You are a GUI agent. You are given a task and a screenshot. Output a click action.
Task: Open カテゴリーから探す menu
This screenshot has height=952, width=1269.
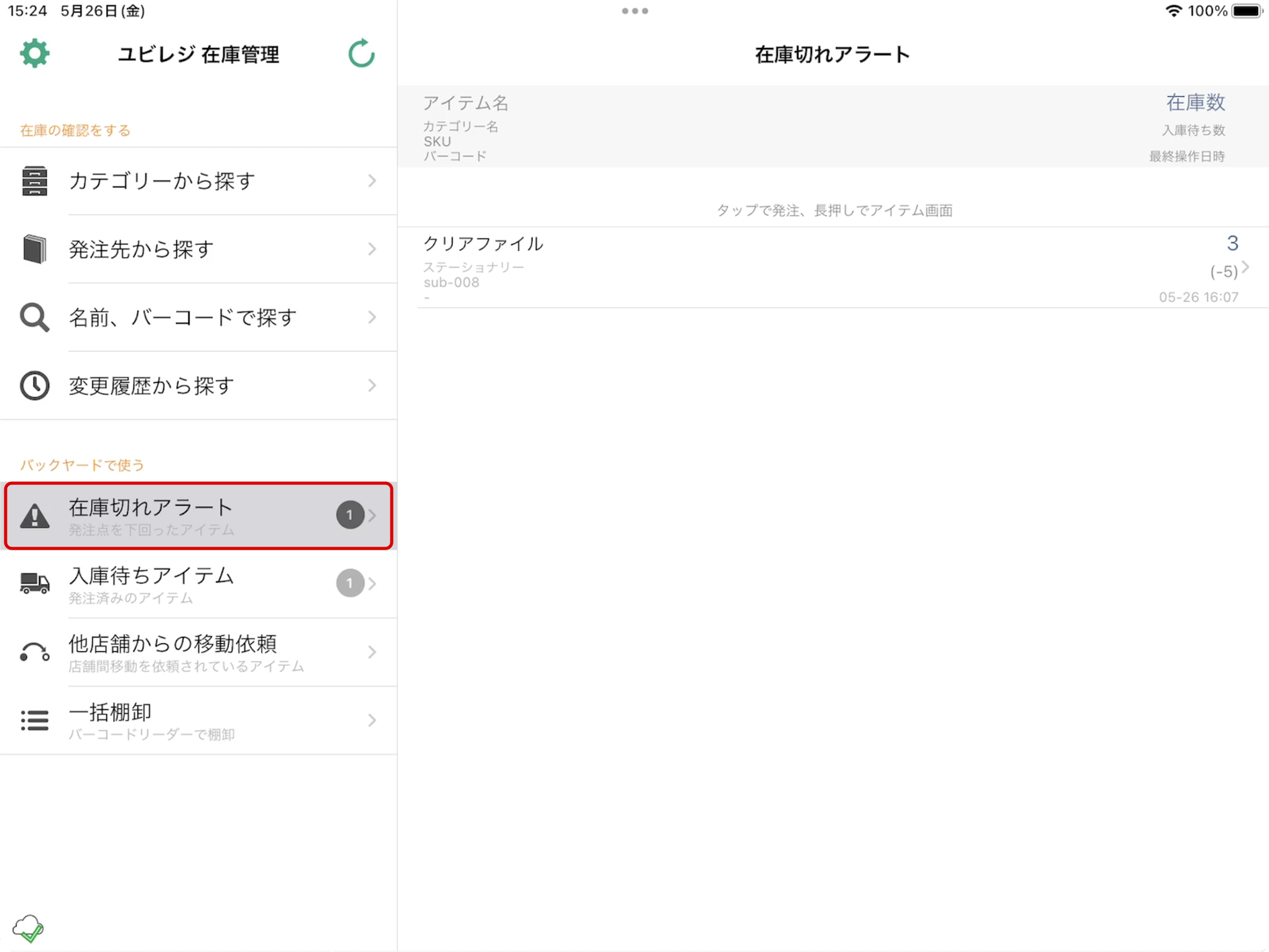198,181
